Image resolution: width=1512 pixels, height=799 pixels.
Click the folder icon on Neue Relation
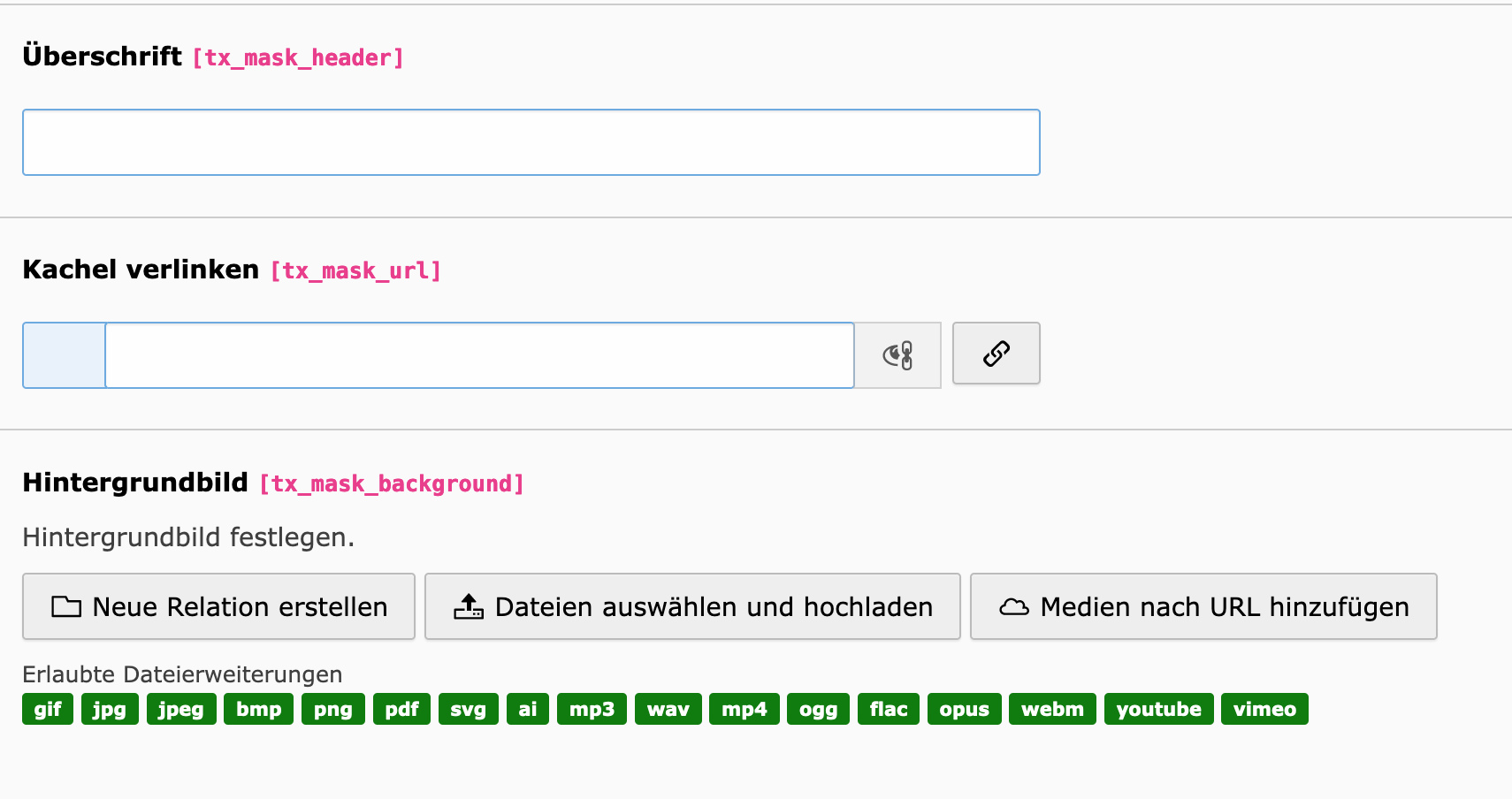click(x=66, y=606)
